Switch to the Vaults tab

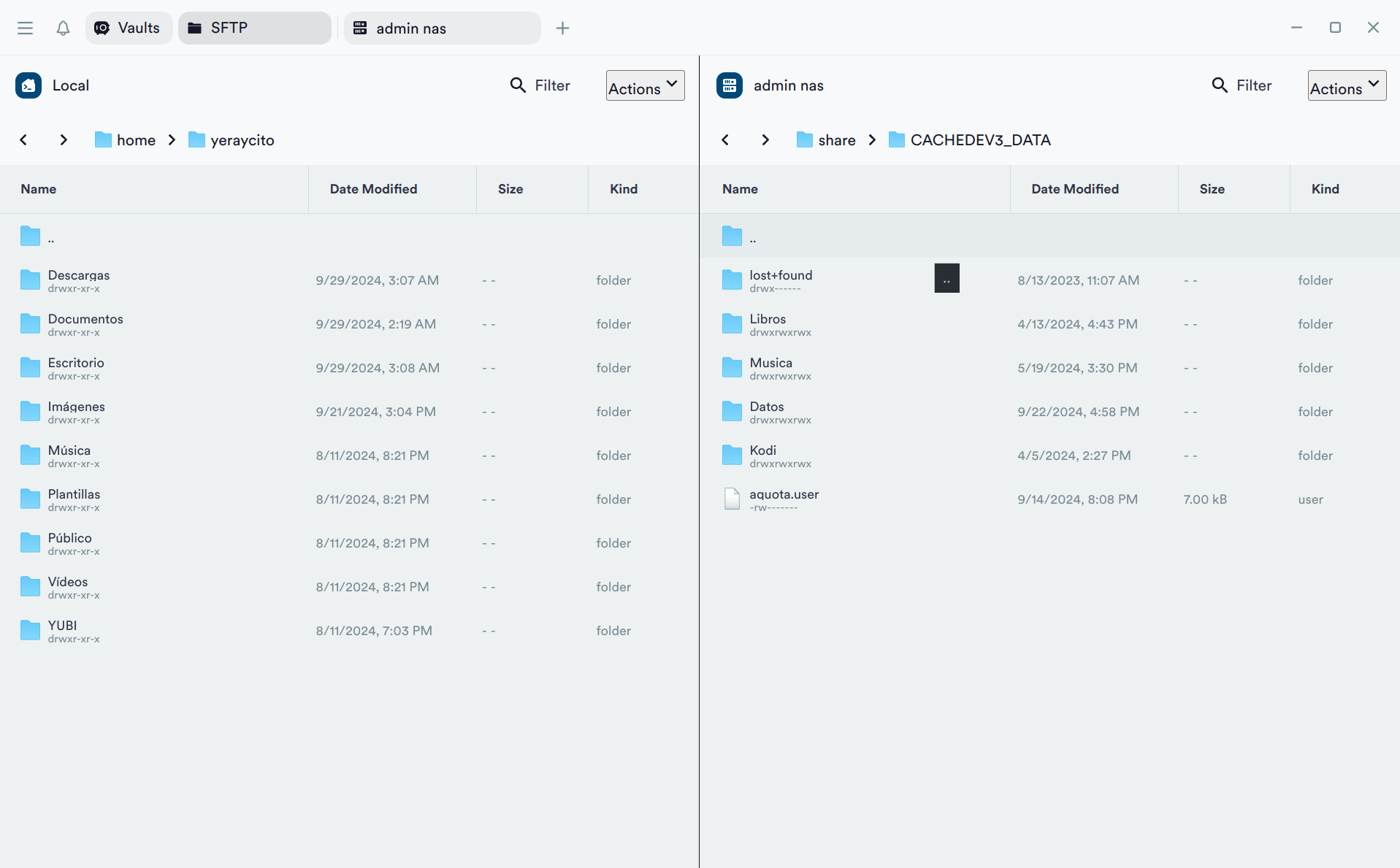point(129,28)
